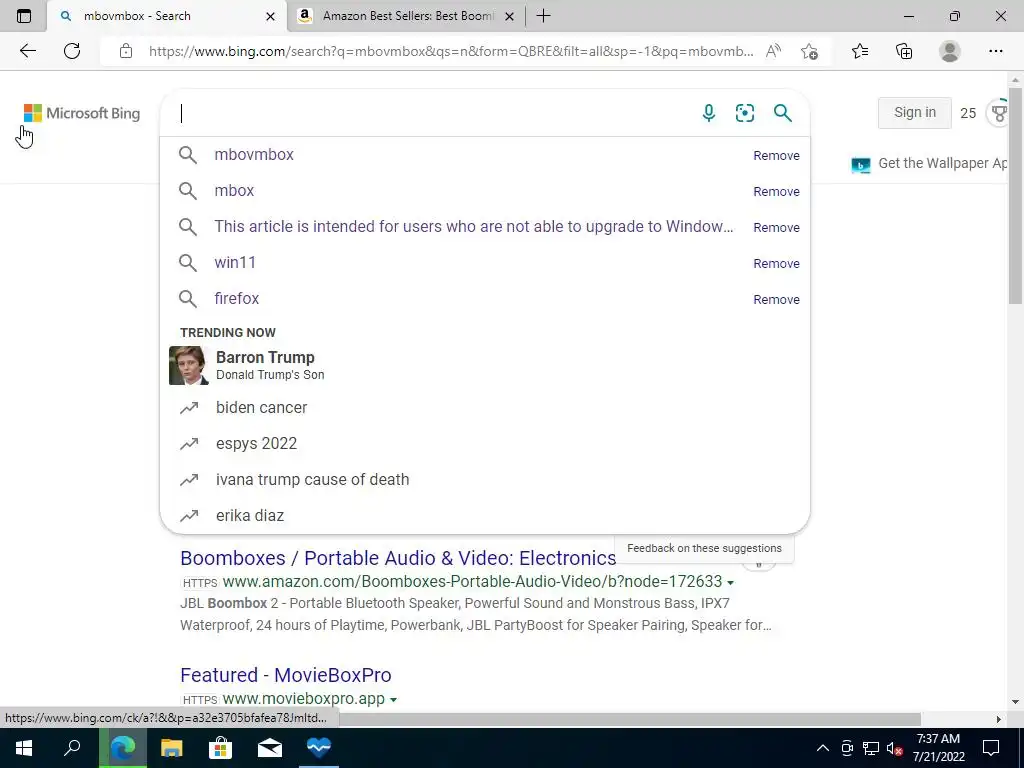The width and height of the screenshot is (1024, 768).
Task: Click the horizontal scrollbar right arrow
Action: [x=999, y=719]
